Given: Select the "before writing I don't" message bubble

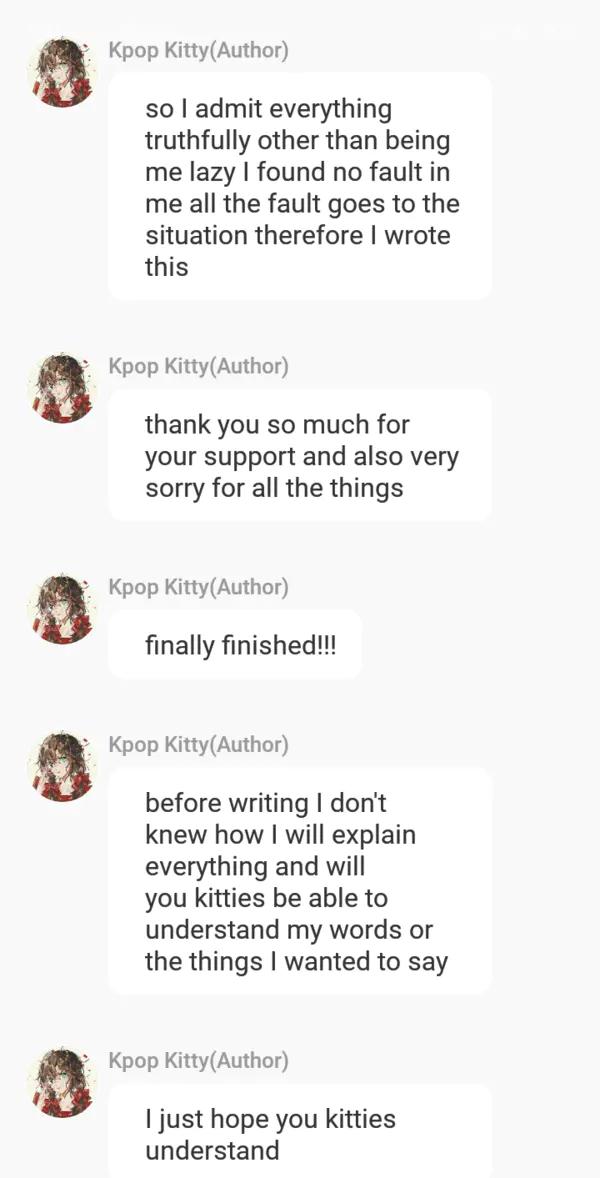Looking at the screenshot, I should (x=300, y=881).
